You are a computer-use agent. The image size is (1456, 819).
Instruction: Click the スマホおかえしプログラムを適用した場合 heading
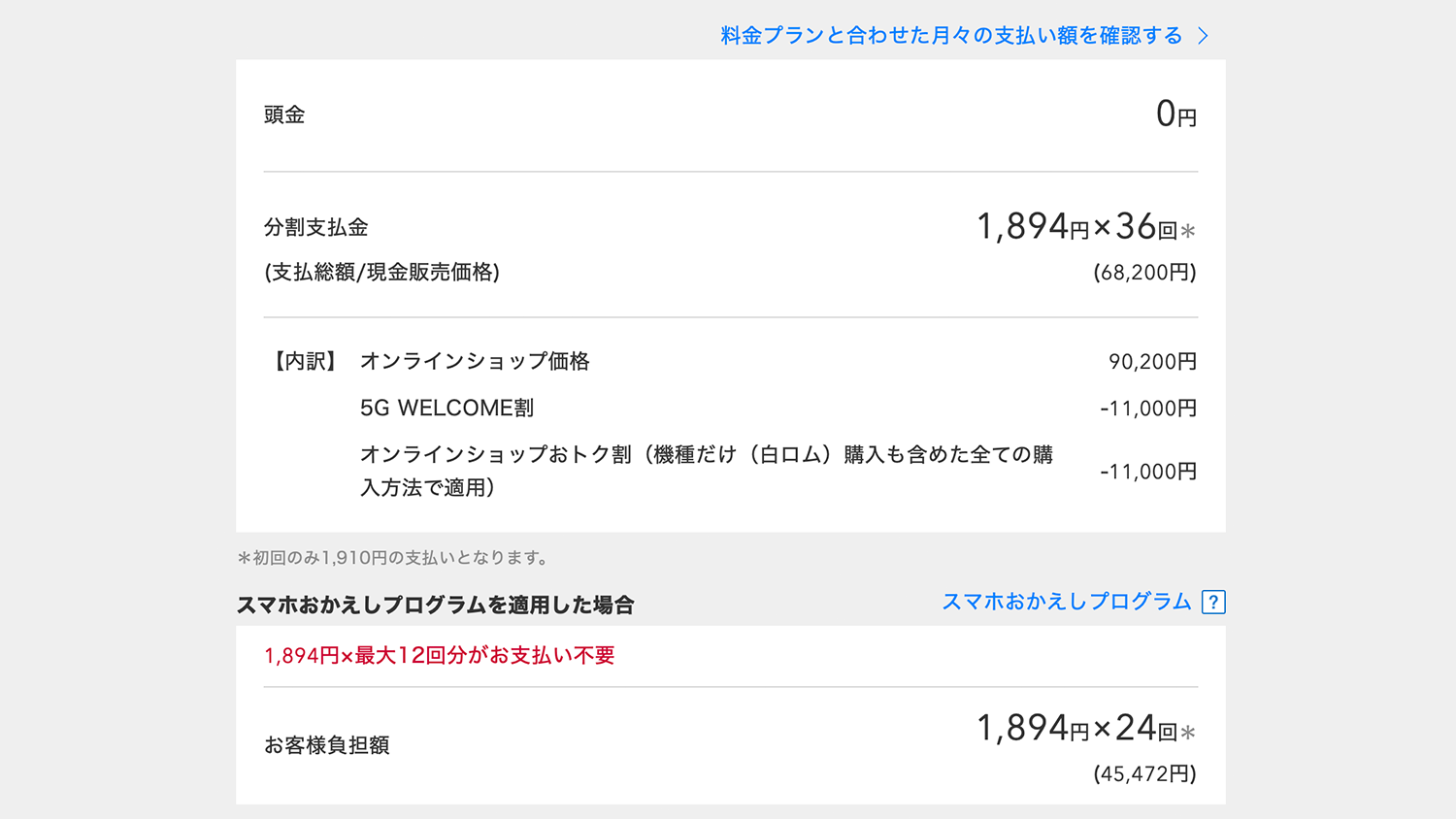pyautogui.click(x=435, y=606)
